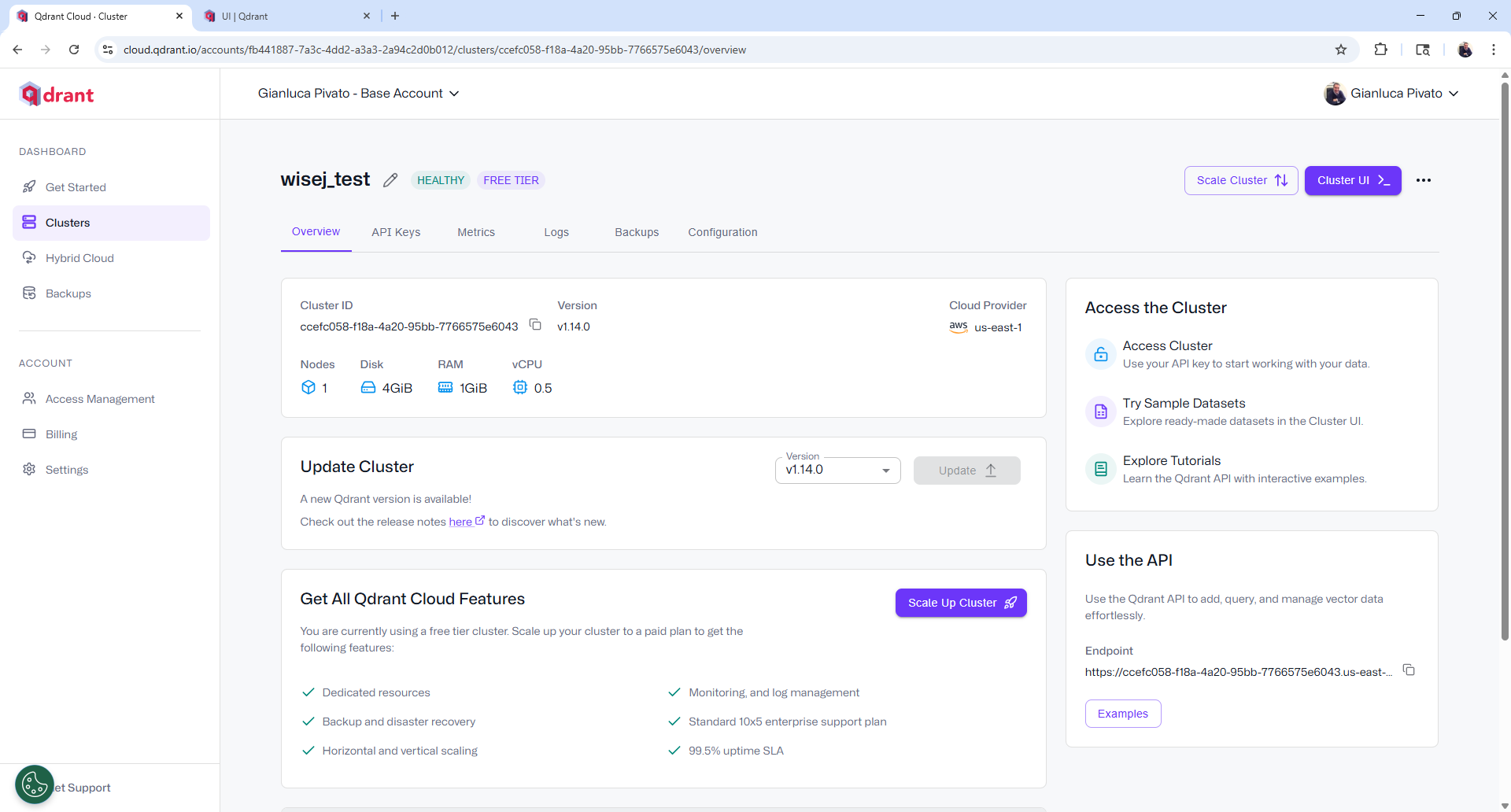This screenshot has width=1511, height=812.
Task: Open the Metrics tab
Action: [x=476, y=232]
